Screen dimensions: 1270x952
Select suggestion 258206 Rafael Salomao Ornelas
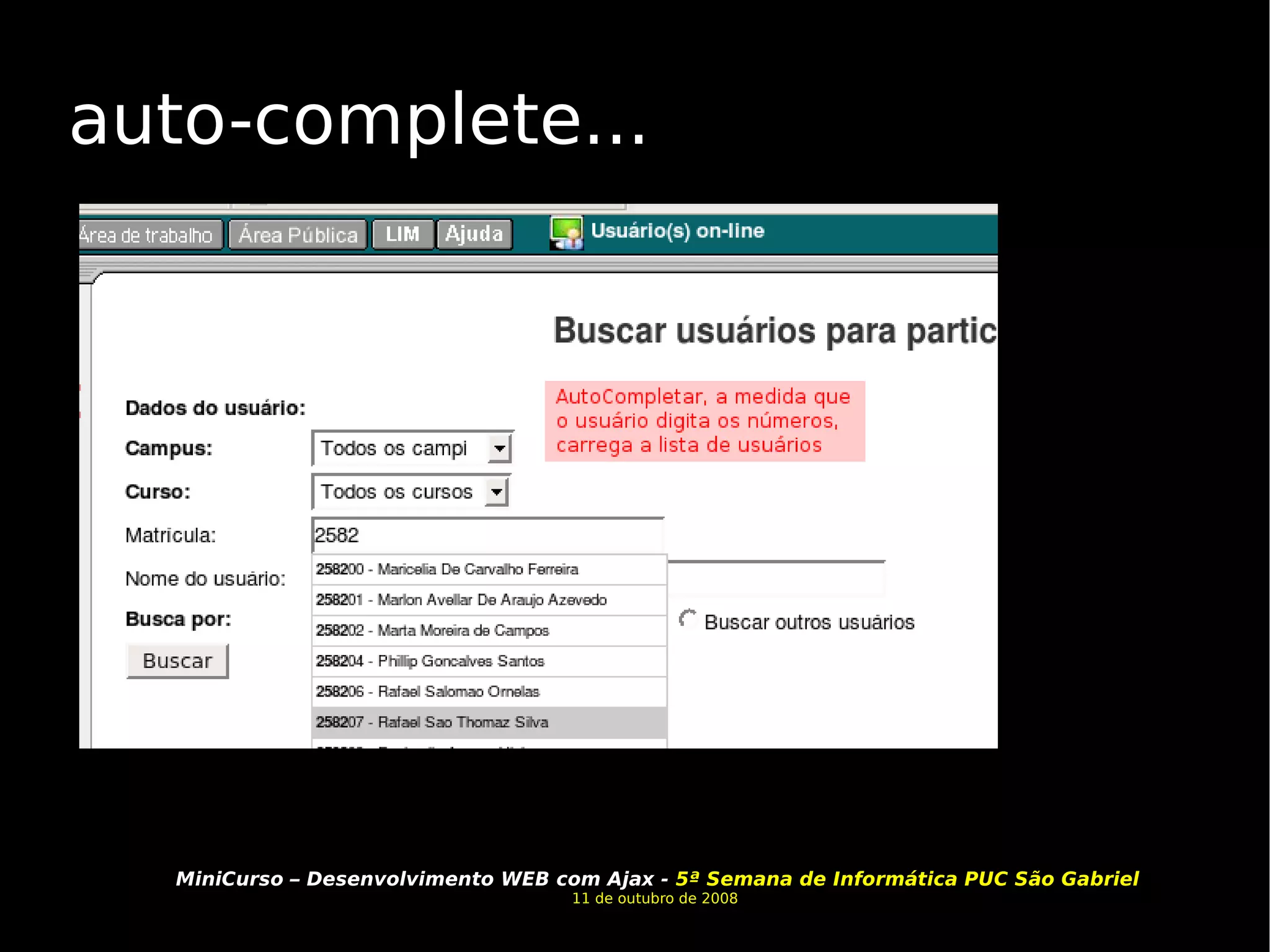pyautogui.click(x=489, y=692)
